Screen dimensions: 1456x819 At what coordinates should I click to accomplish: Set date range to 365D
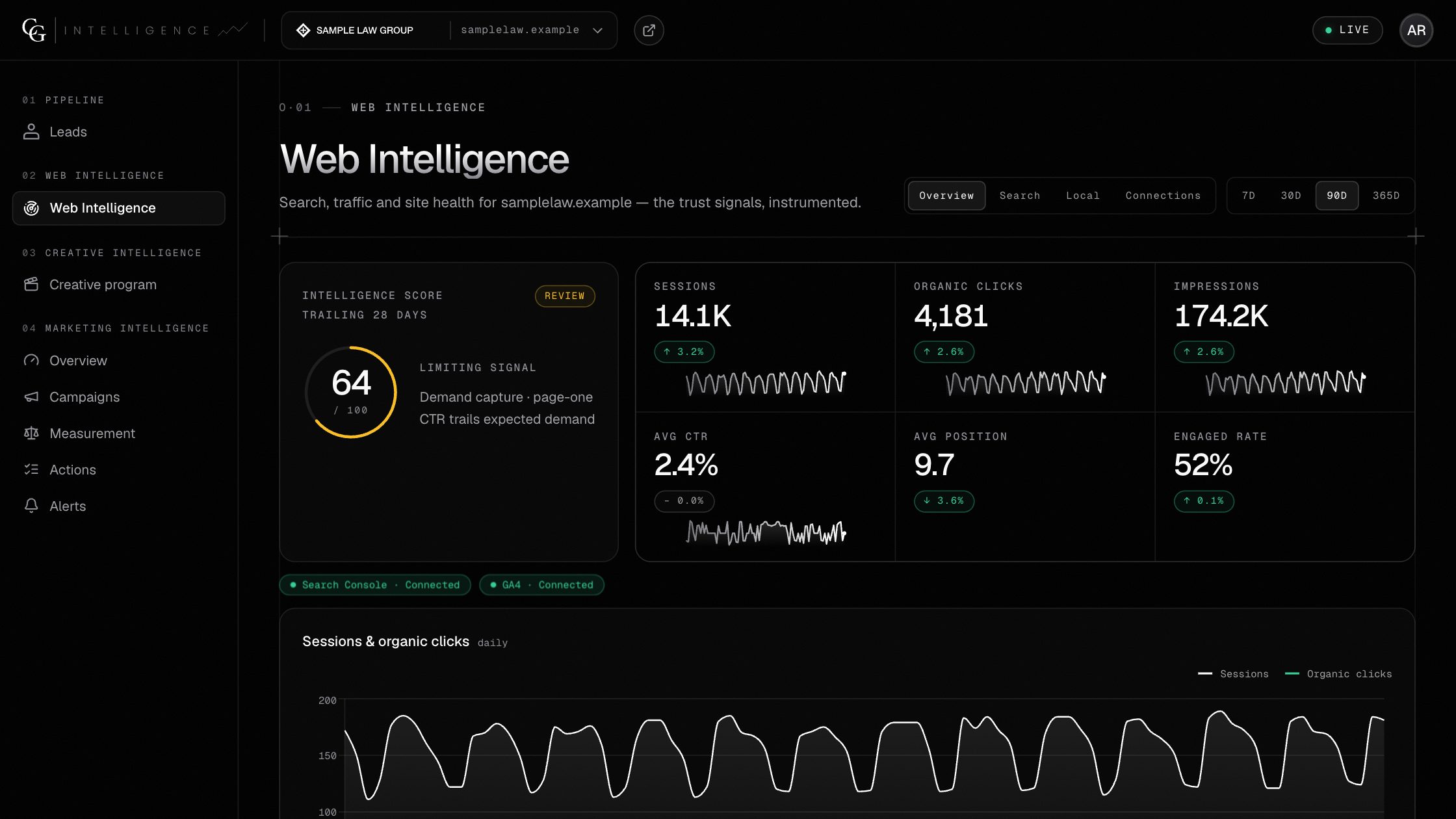tap(1386, 196)
